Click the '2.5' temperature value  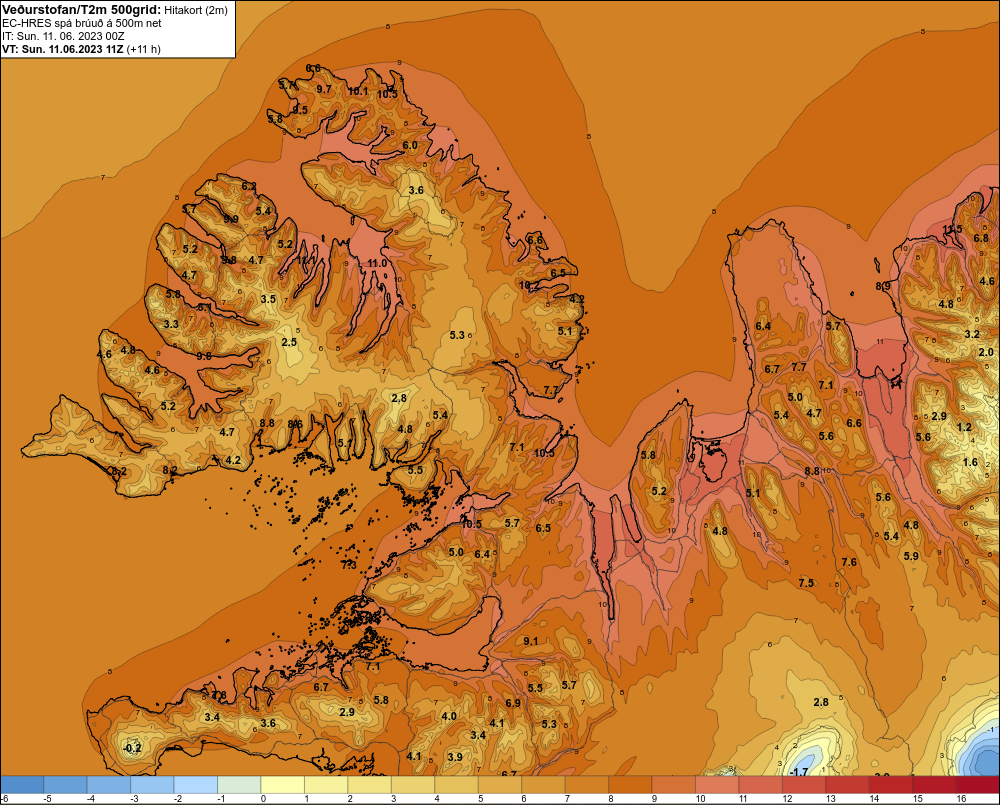289,342
